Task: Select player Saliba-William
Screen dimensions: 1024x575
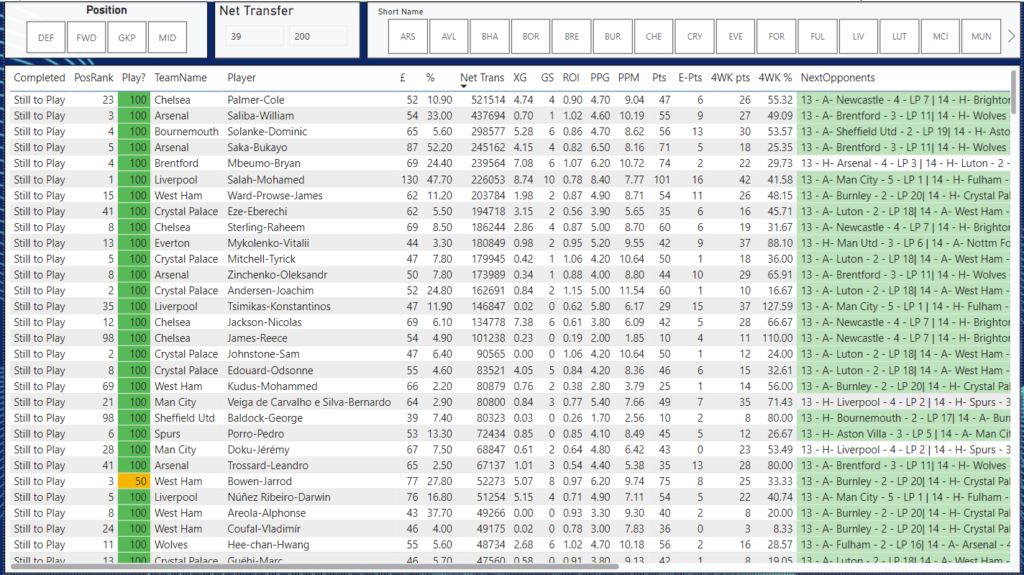Action: 261,116
